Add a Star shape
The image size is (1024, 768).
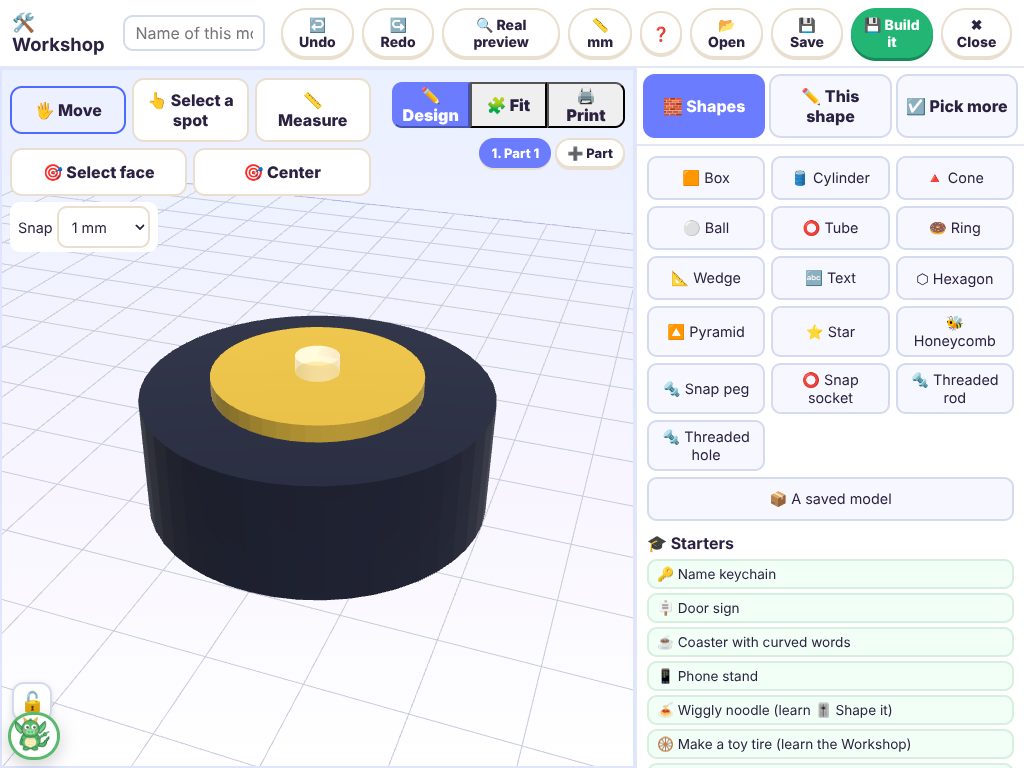tap(830, 332)
